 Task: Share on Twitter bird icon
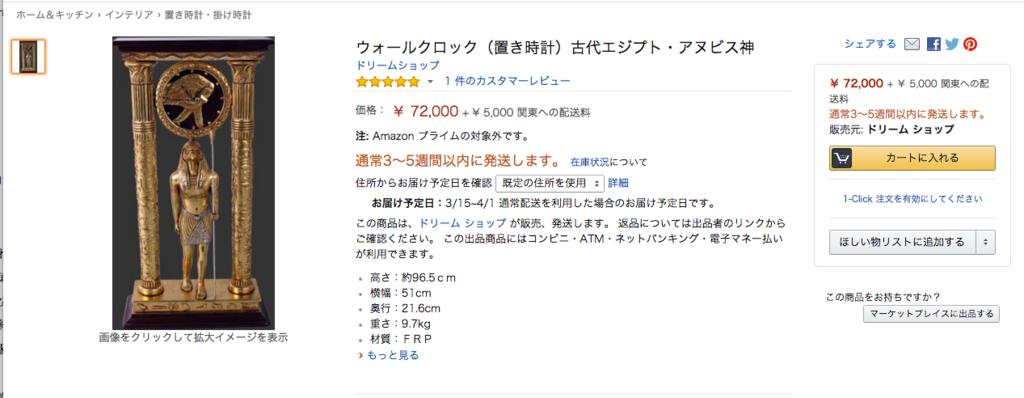(952, 44)
